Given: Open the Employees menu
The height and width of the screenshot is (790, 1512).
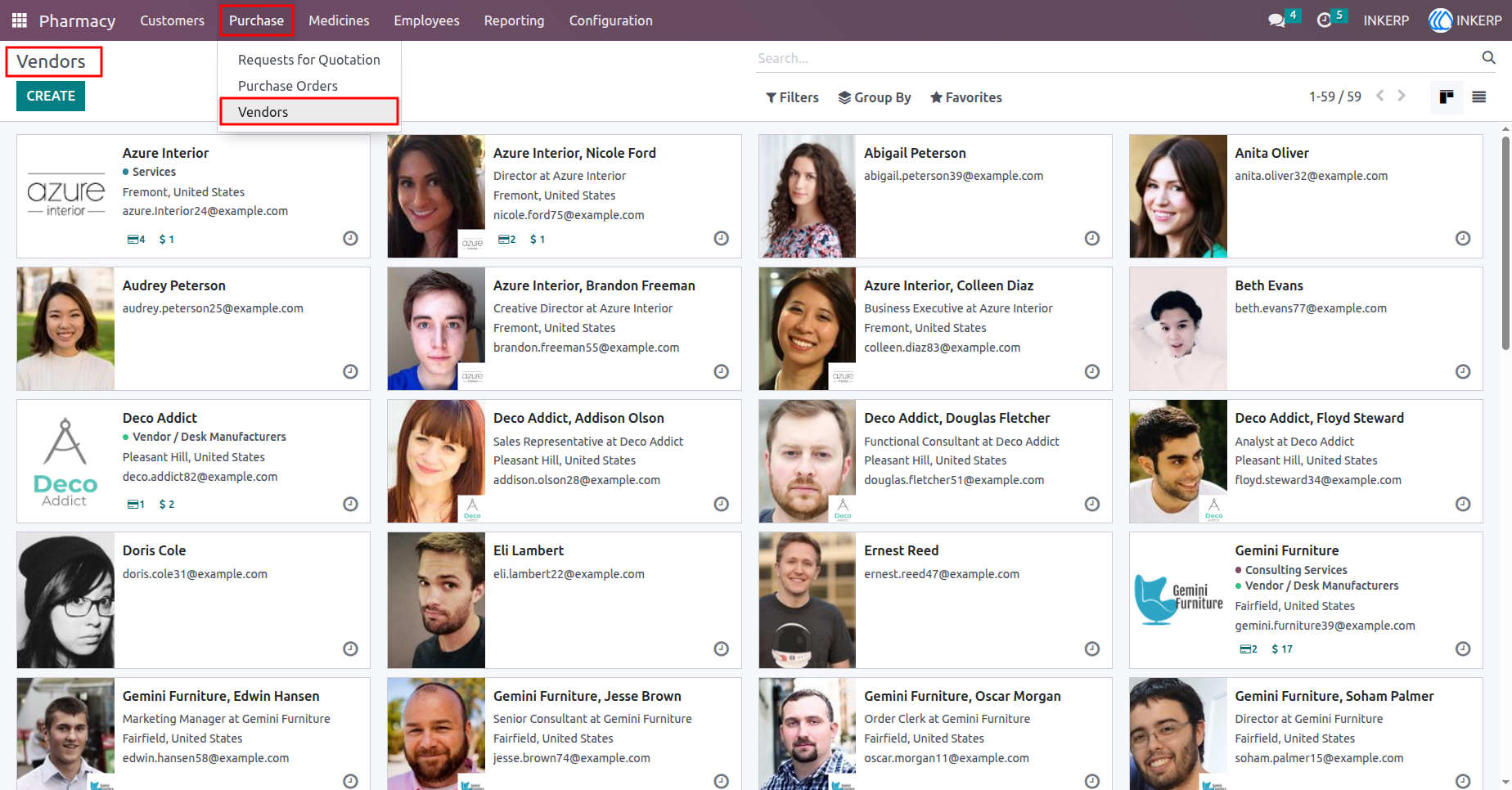Looking at the screenshot, I should (426, 20).
